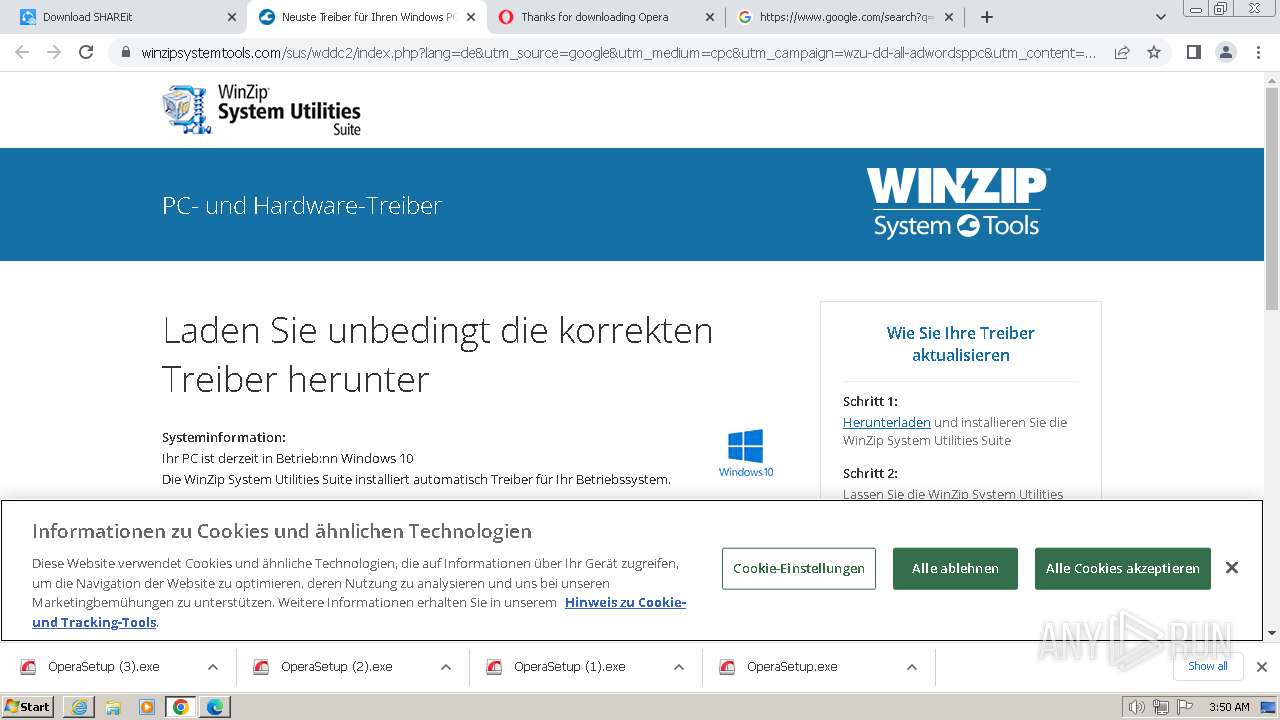Select Chrome in the taskbar
Screen dimensions: 1280x720
pyautogui.click(x=181, y=707)
